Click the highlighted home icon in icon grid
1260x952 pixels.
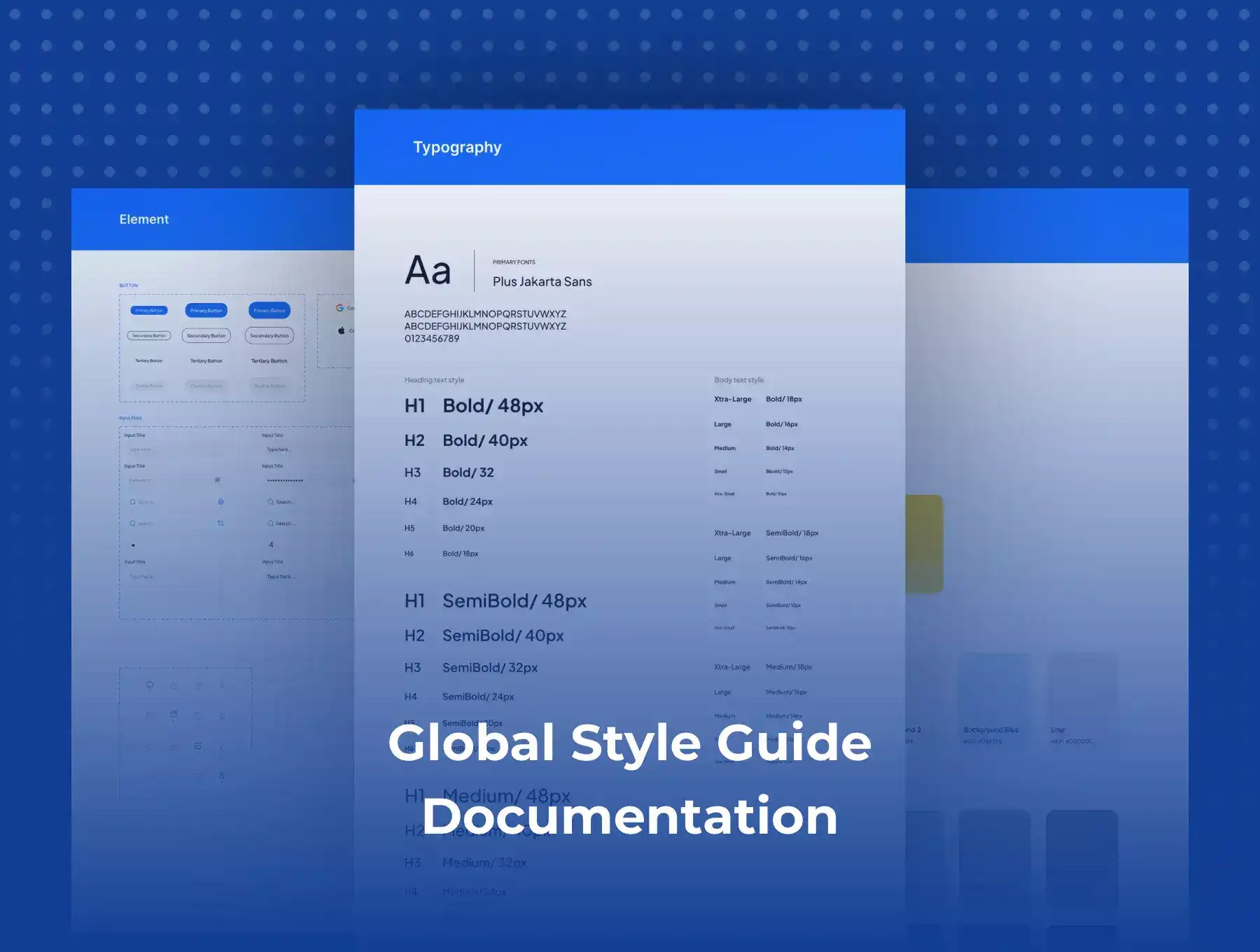coord(150,685)
